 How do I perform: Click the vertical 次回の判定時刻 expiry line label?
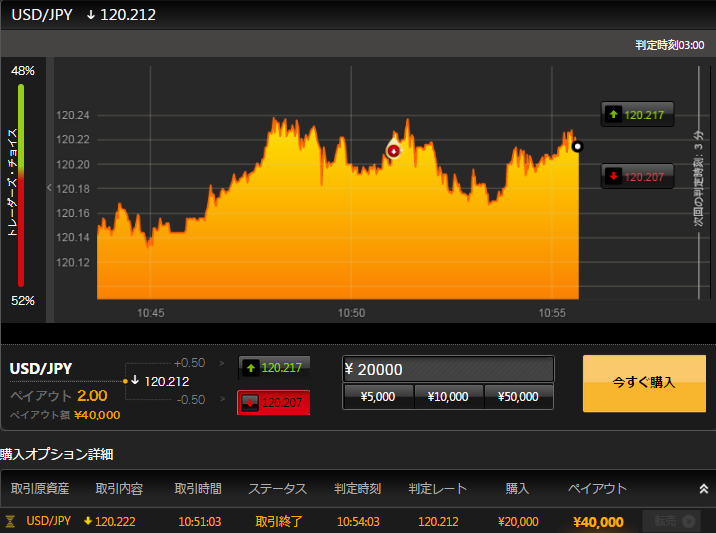click(x=698, y=178)
